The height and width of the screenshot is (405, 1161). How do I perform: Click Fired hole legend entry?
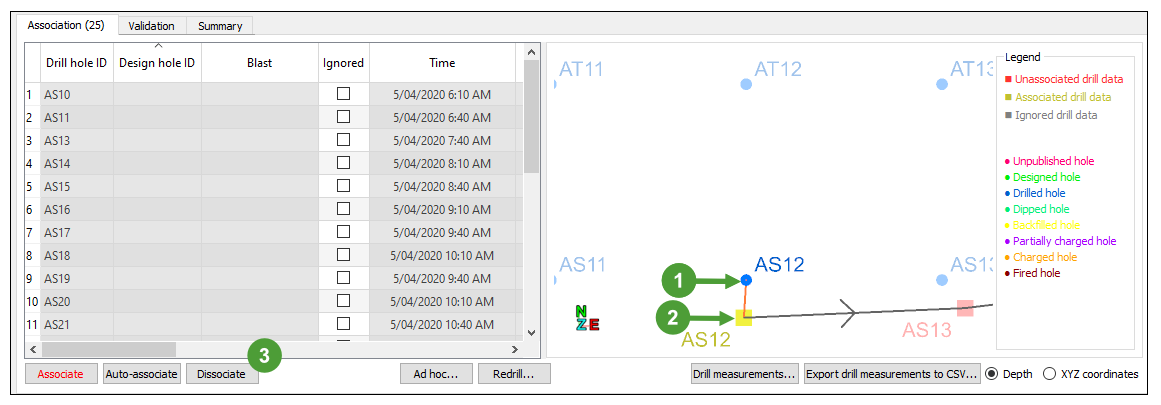(1032, 273)
